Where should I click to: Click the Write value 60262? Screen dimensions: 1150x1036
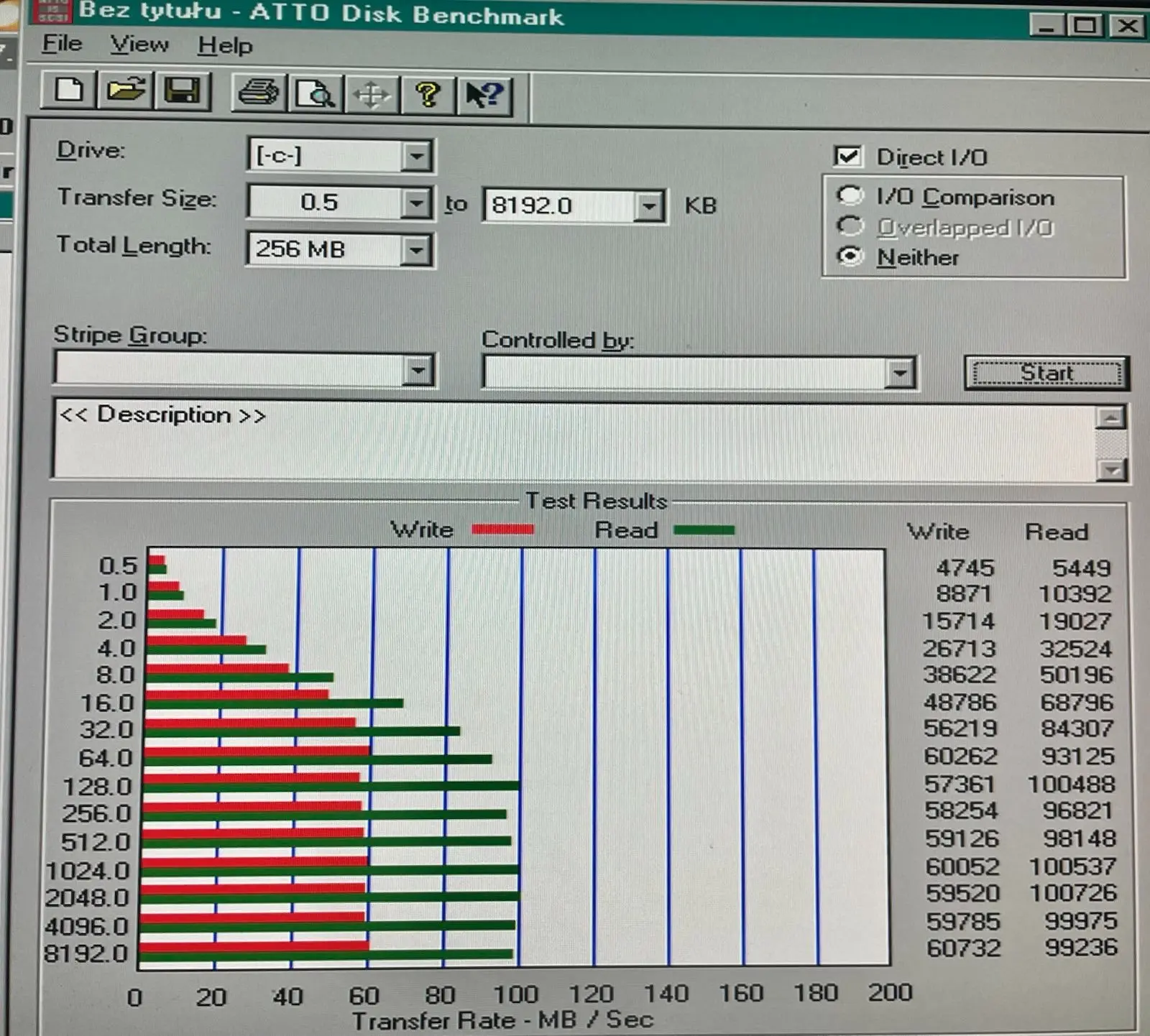click(960, 756)
